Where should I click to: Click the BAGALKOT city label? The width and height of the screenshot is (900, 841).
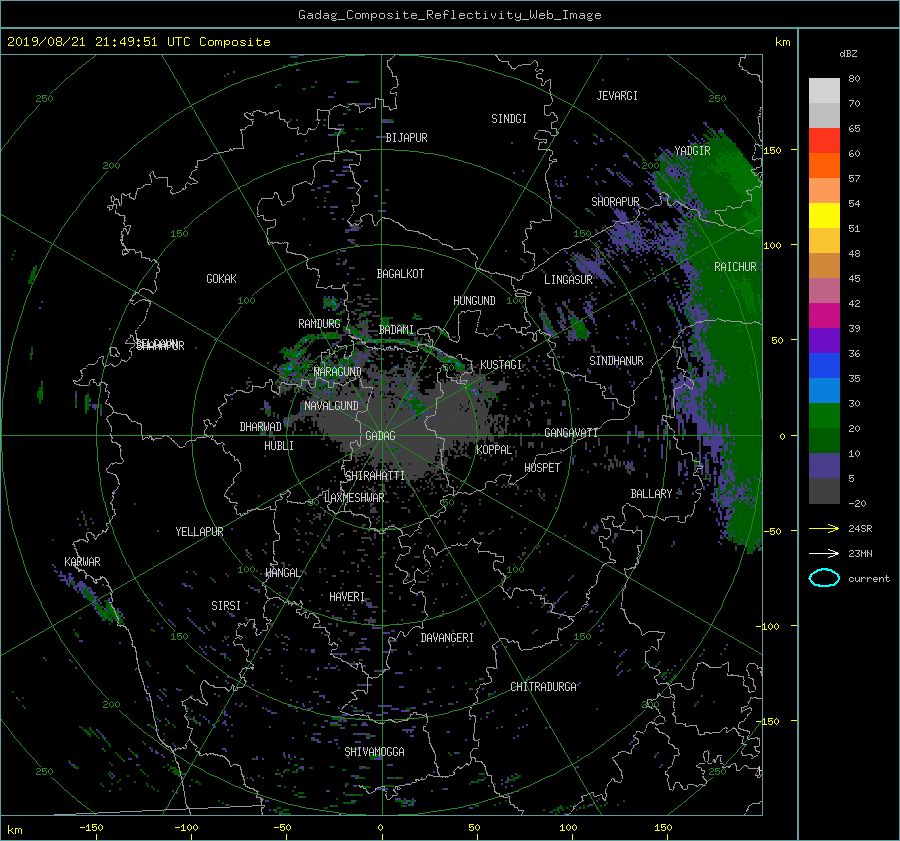coord(400,274)
